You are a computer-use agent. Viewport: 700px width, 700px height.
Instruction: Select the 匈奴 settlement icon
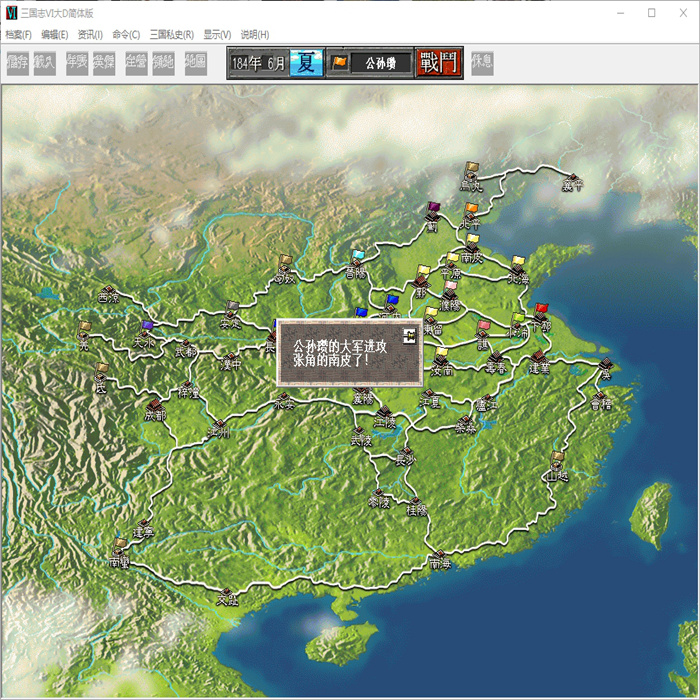pyautogui.click(x=285, y=269)
